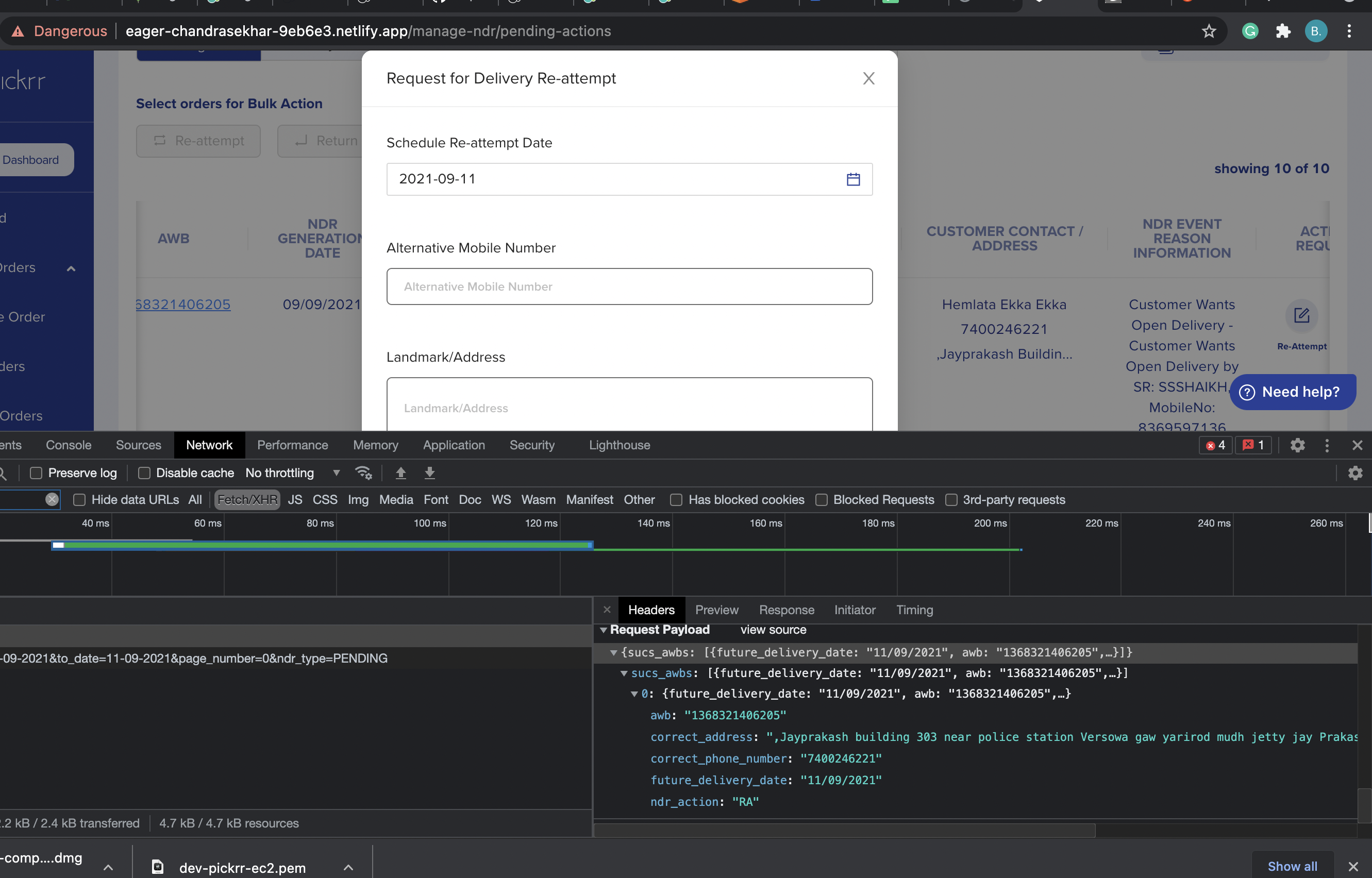Open dev-pickrr-ec2.pem download options chevron
The width and height of the screenshot is (1372, 878).
(x=348, y=867)
